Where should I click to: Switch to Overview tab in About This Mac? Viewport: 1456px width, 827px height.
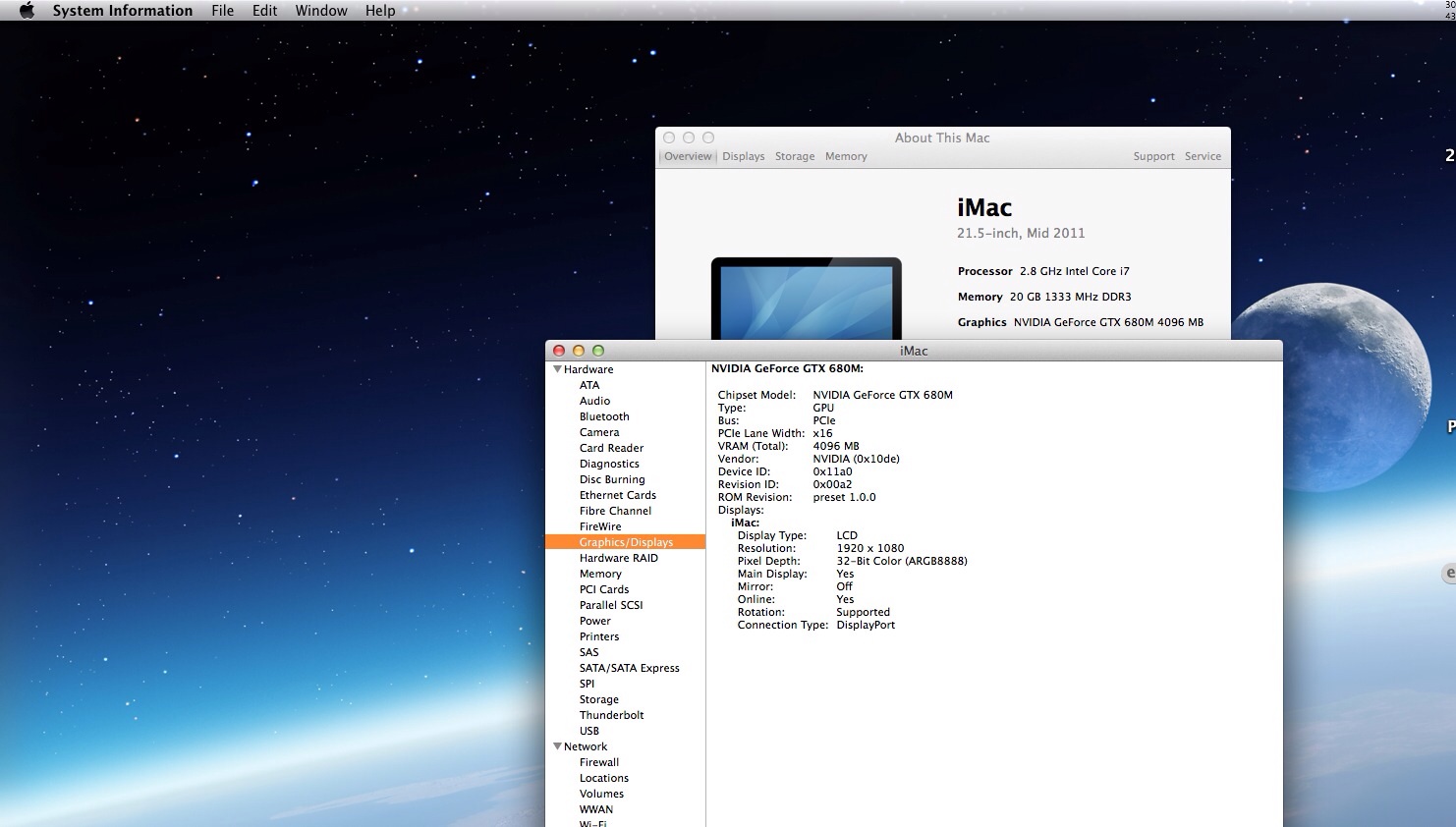pyautogui.click(x=688, y=156)
